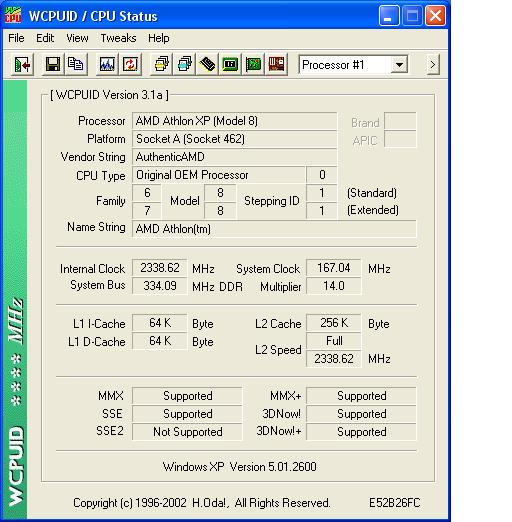Image resolution: width=512 pixels, height=522 pixels.
Task: Click the CPU Type value 0
Action: [322, 175]
